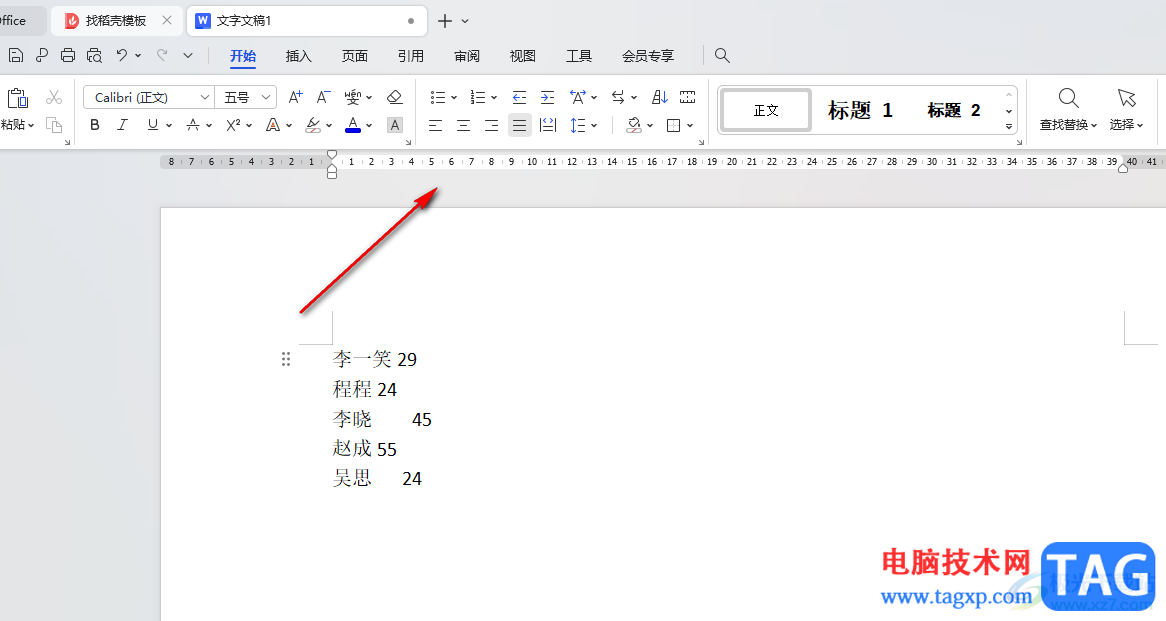Insert a numbered list

[x=477, y=97]
